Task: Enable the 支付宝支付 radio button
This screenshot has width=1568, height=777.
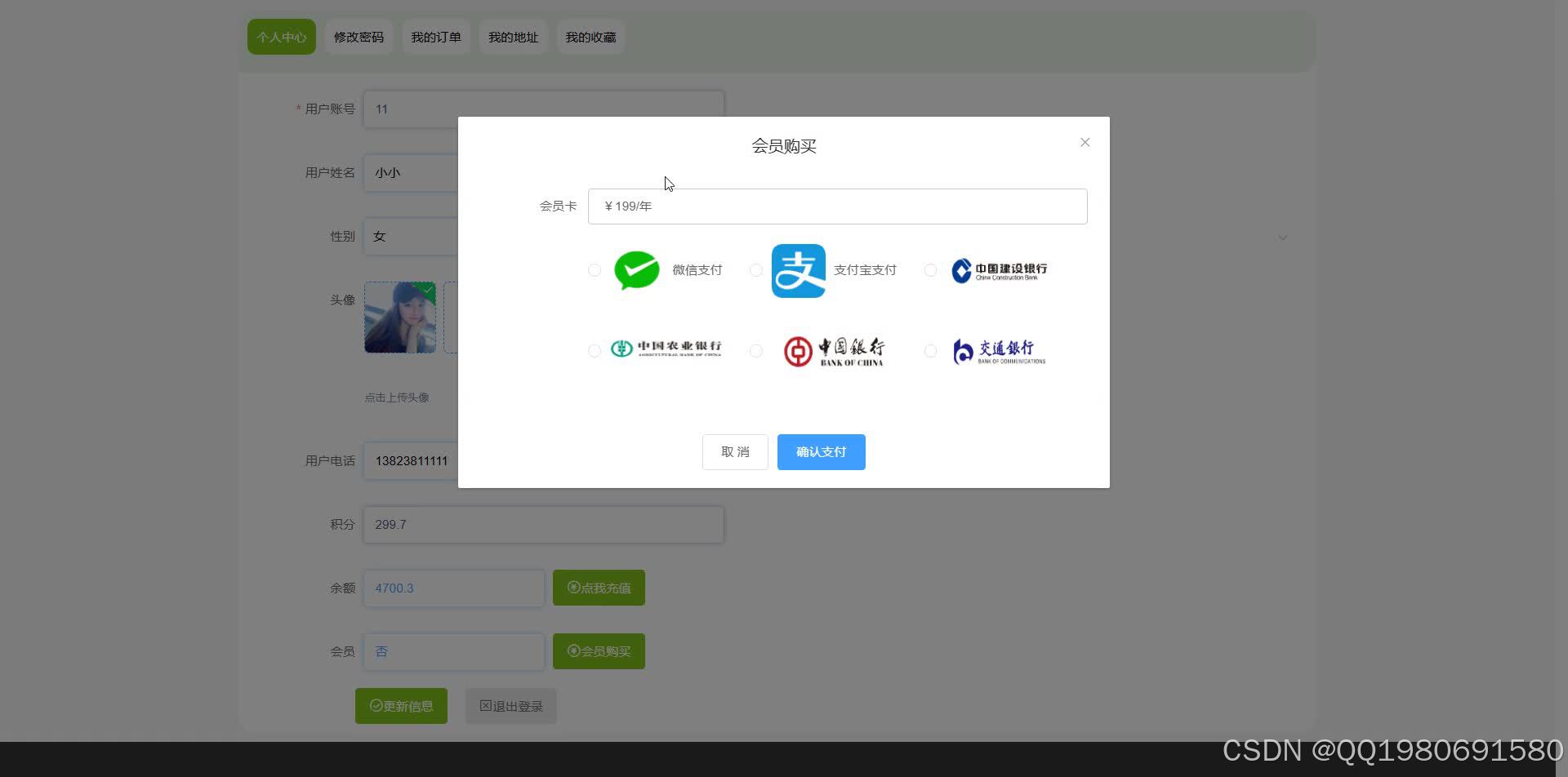Action: pos(756,270)
